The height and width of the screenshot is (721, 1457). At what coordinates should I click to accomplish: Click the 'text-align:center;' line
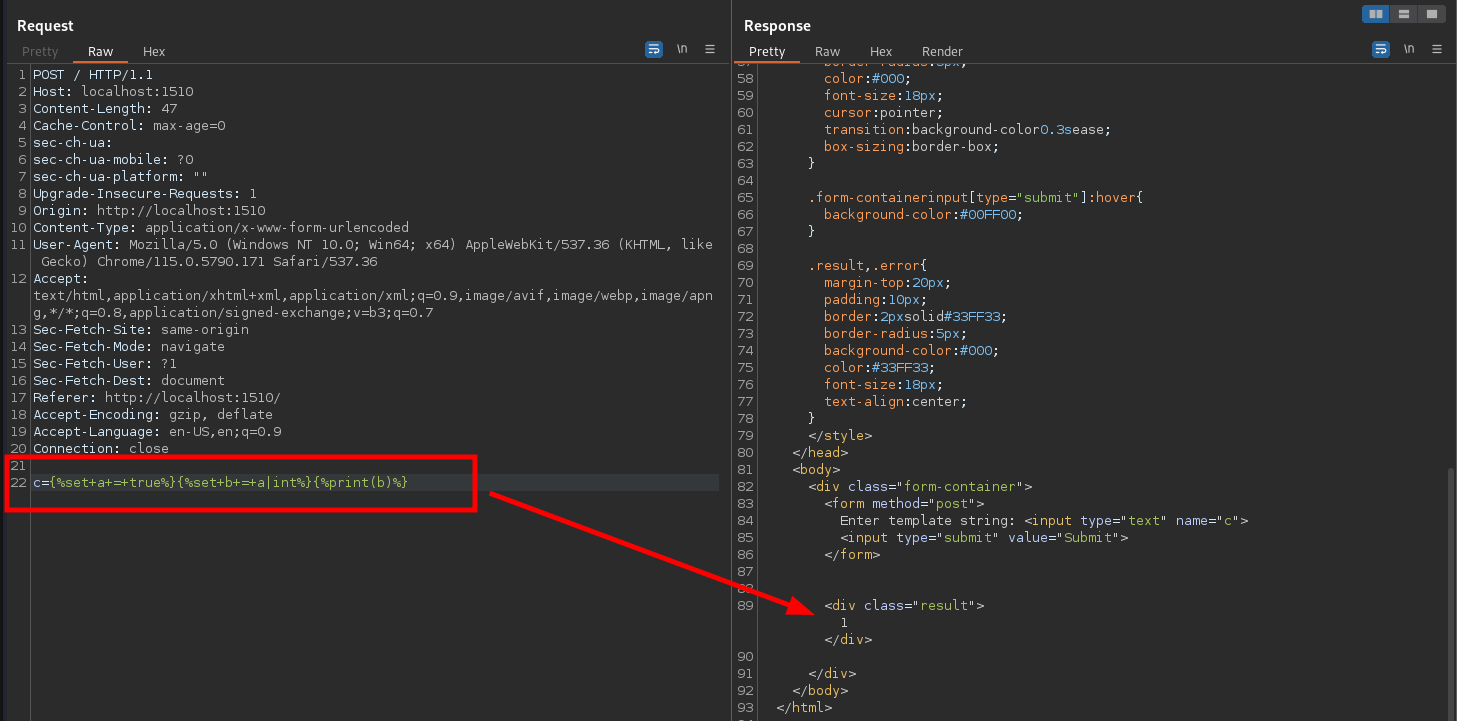point(896,401)
